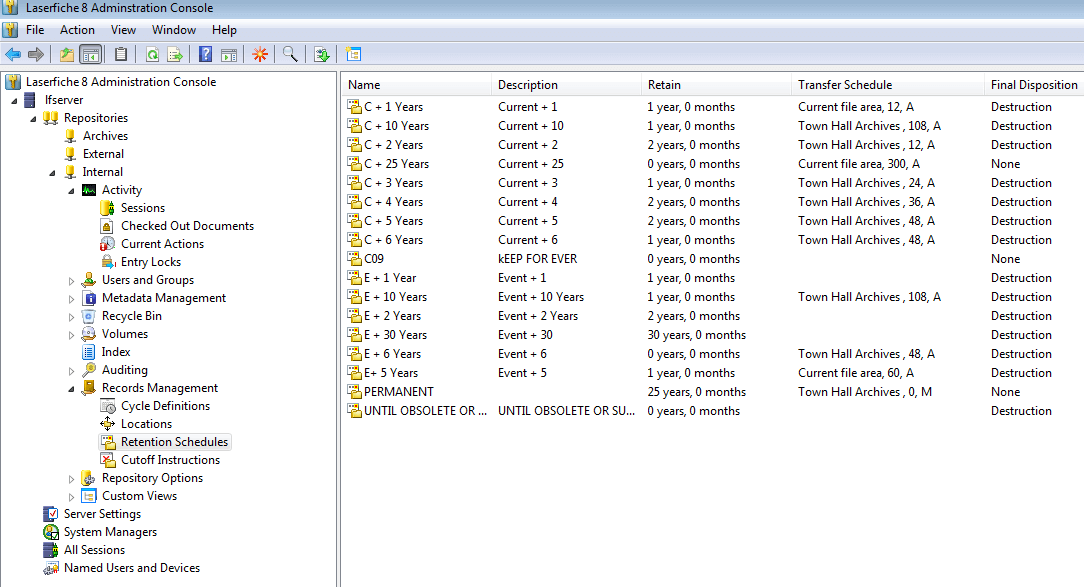Open Help via the blue question mark icon
Image resolution: width=1084 pixels, height=587 pixels.
(205, 54)
